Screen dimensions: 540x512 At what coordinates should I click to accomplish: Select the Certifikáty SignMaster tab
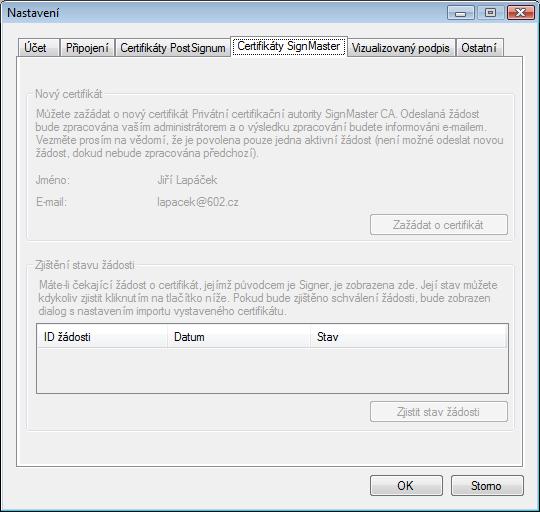tap(289, 46)
